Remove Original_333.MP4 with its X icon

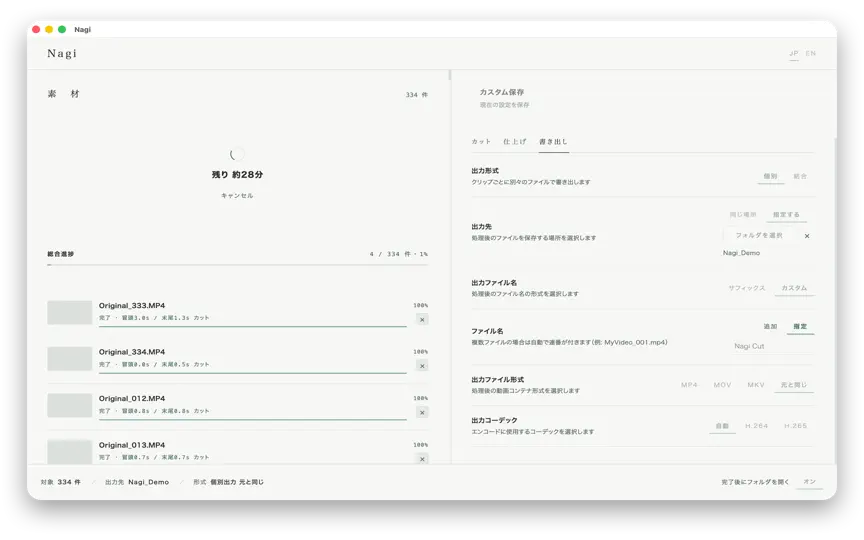point(422,320)
